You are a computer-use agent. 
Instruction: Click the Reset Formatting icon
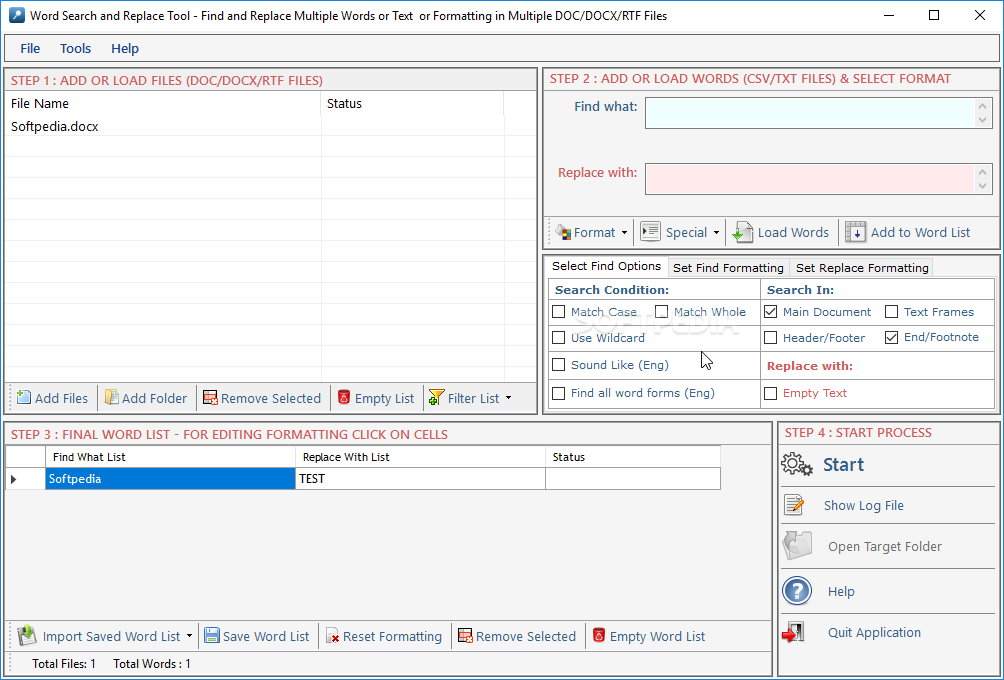click(332, 636)
